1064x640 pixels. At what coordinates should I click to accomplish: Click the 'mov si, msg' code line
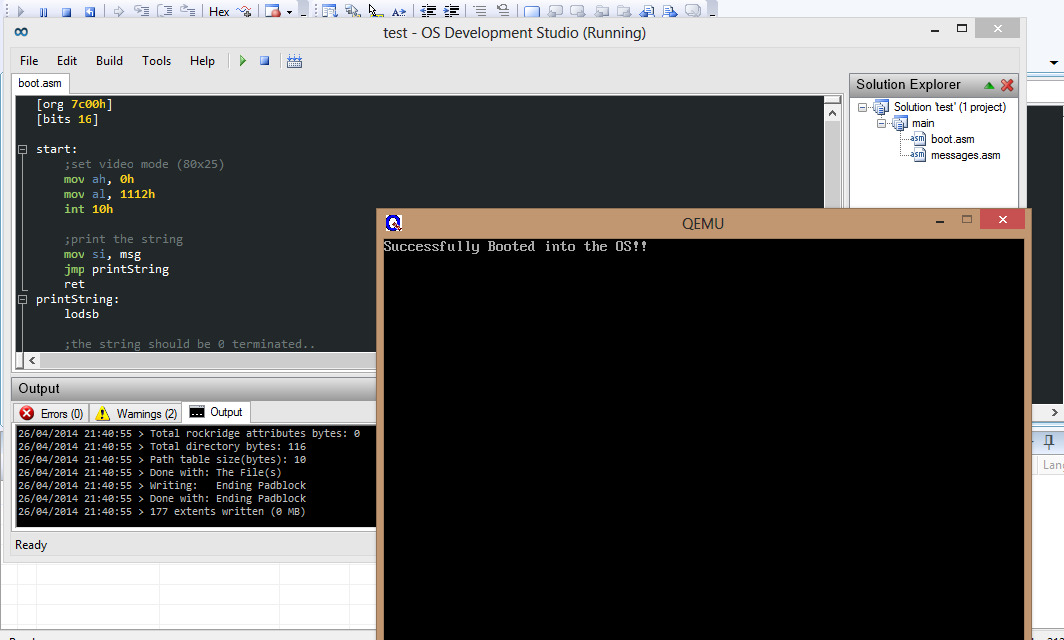click(x=102, y=255)
